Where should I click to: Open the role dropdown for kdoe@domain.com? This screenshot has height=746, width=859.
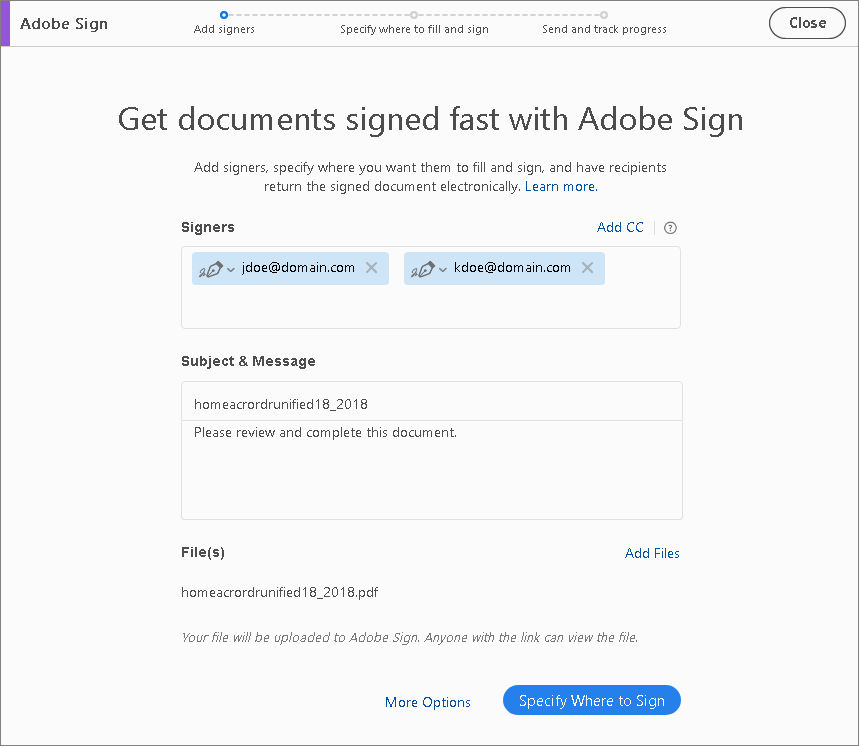click(443, 268)
